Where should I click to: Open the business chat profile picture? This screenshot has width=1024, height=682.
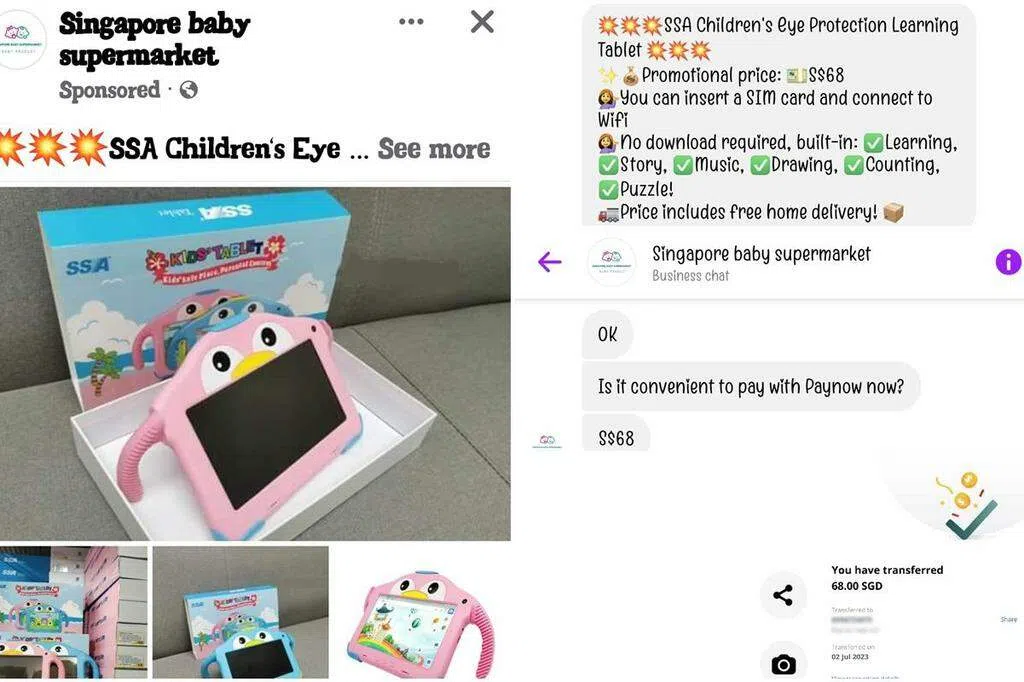tap(611, 262)
